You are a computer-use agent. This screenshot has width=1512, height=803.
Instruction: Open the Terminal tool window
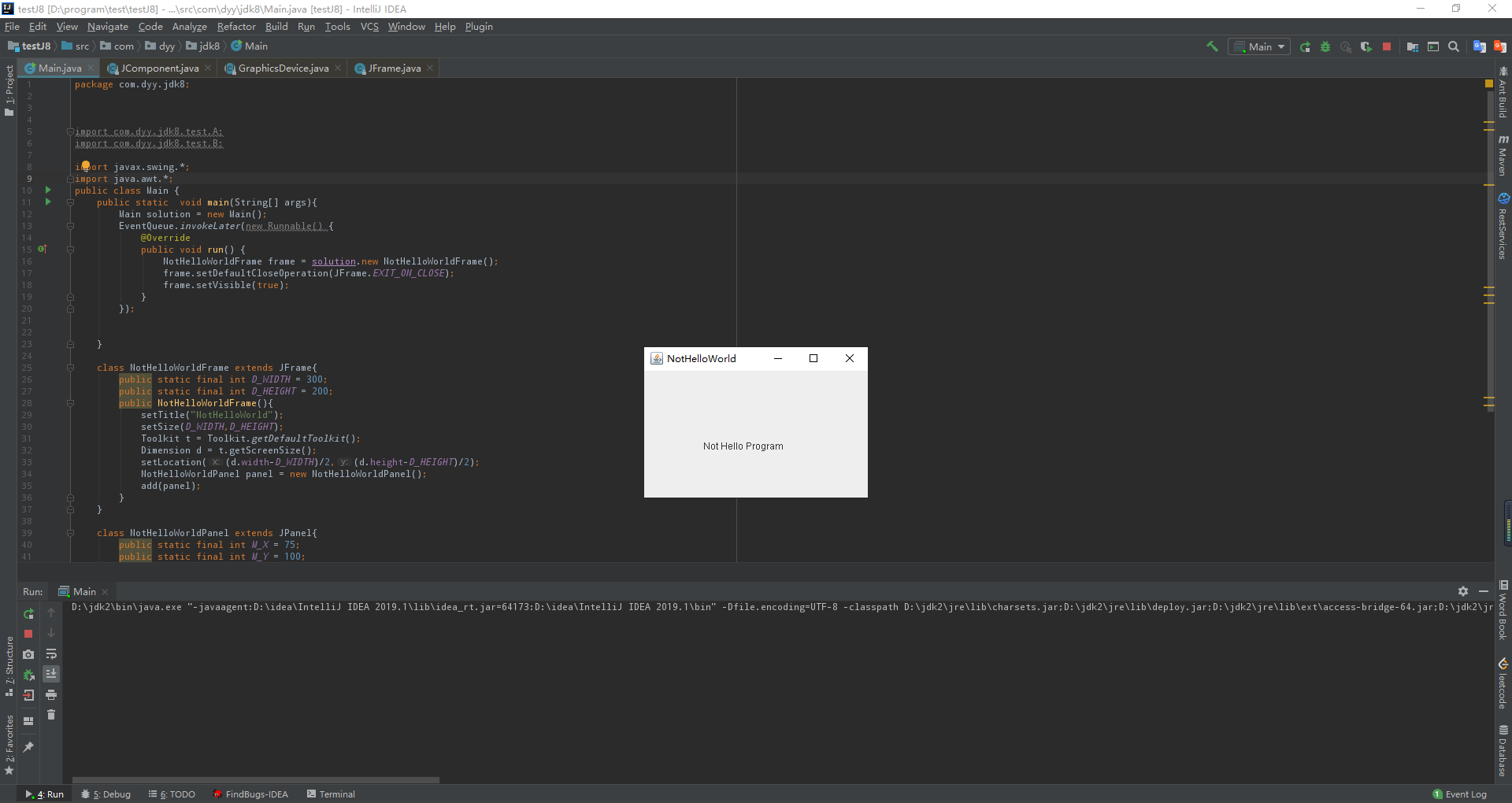(331, 794)
